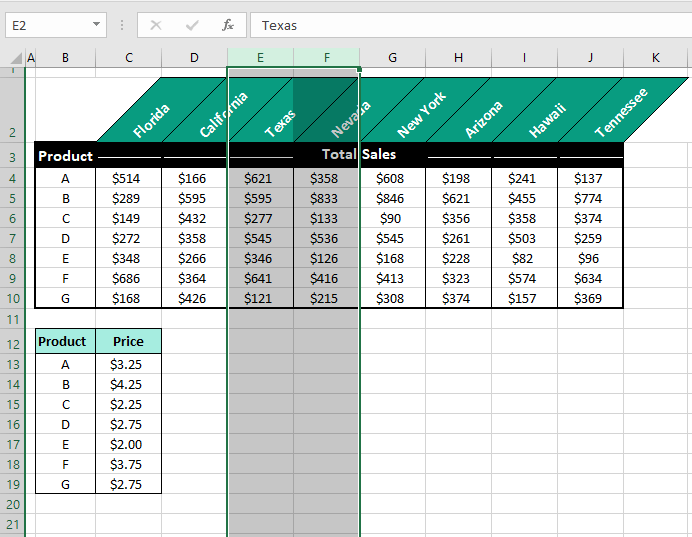Image resolution: width=692 pixels, height=537 pixels.
Task: Select the Total Sales header cell
Action: (359, 155)
